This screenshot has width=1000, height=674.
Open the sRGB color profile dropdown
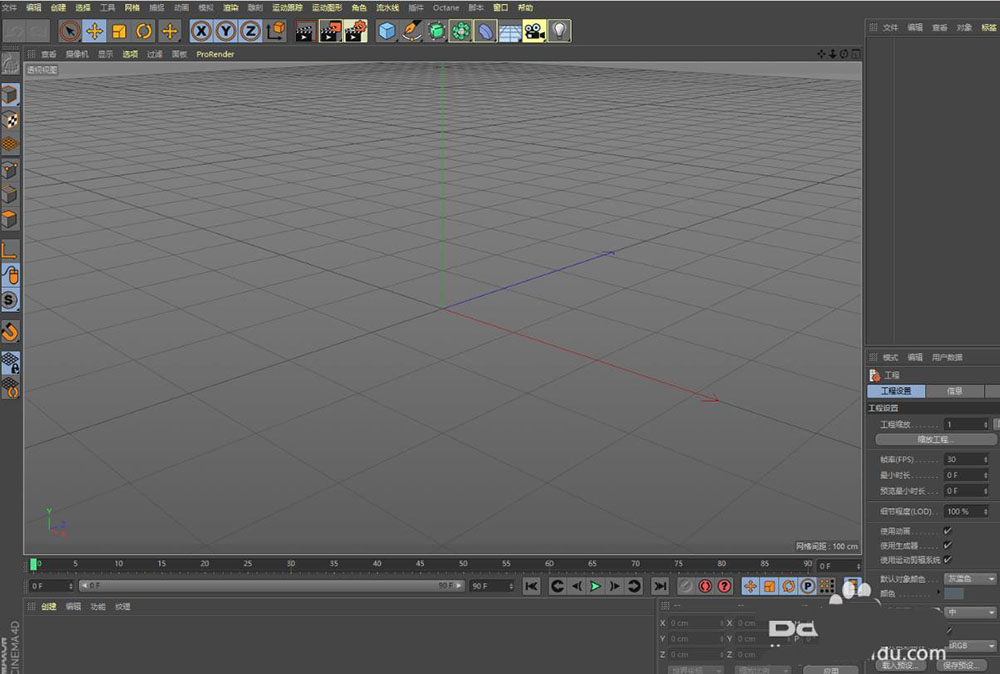tap(972, 645)
